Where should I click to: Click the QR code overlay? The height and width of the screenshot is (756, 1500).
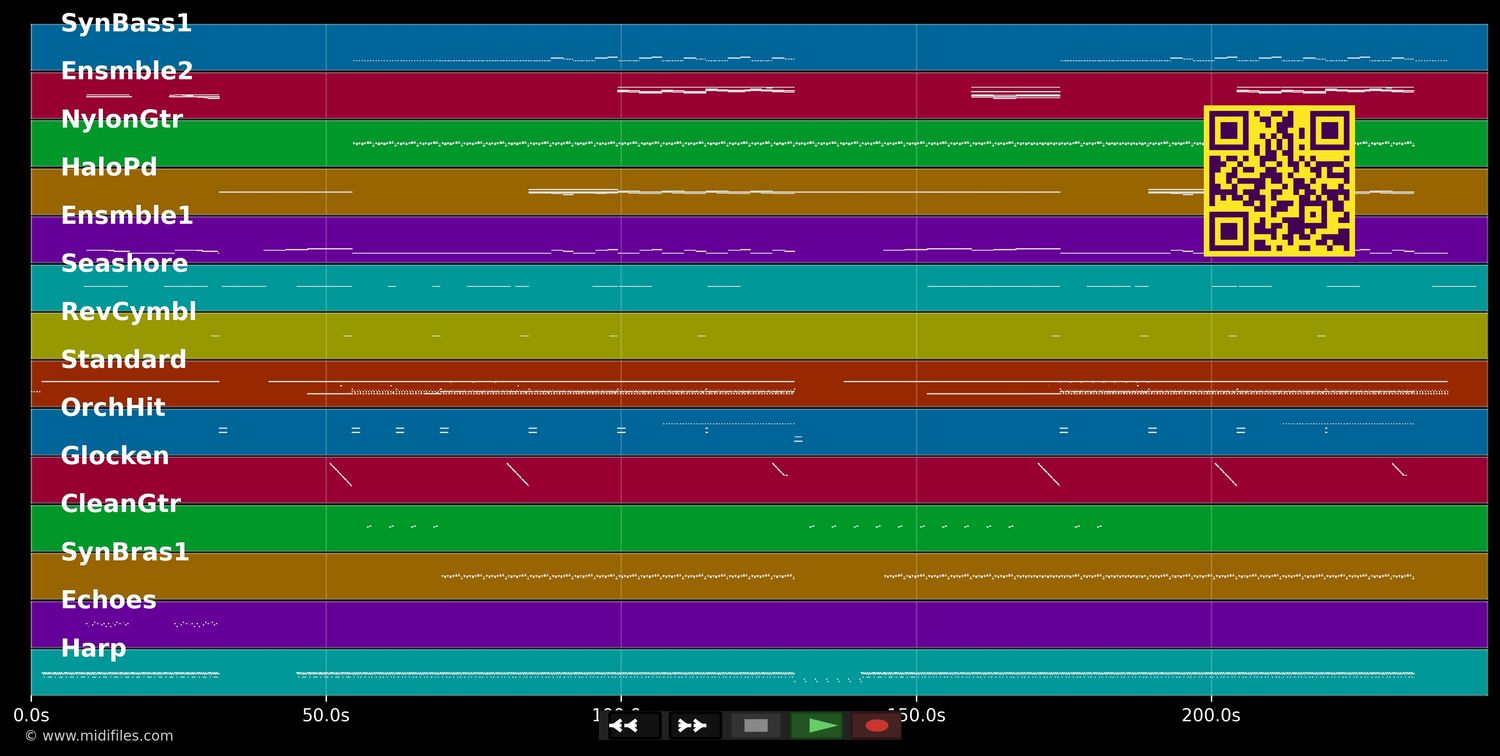(x=1280, y=180)
